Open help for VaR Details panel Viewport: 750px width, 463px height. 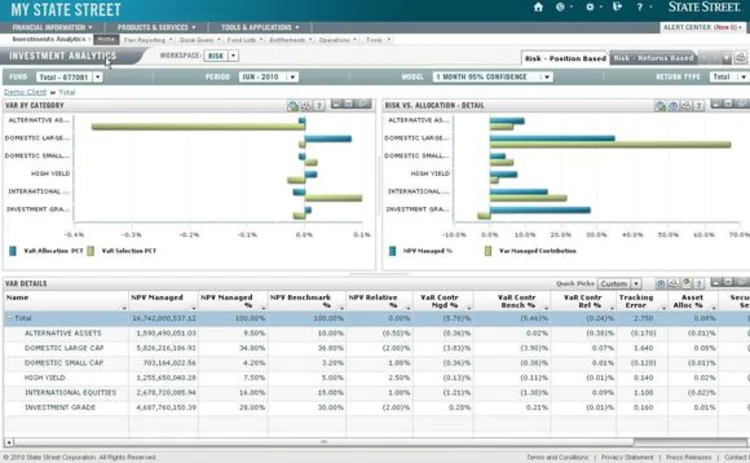click(x=699, y=284)
